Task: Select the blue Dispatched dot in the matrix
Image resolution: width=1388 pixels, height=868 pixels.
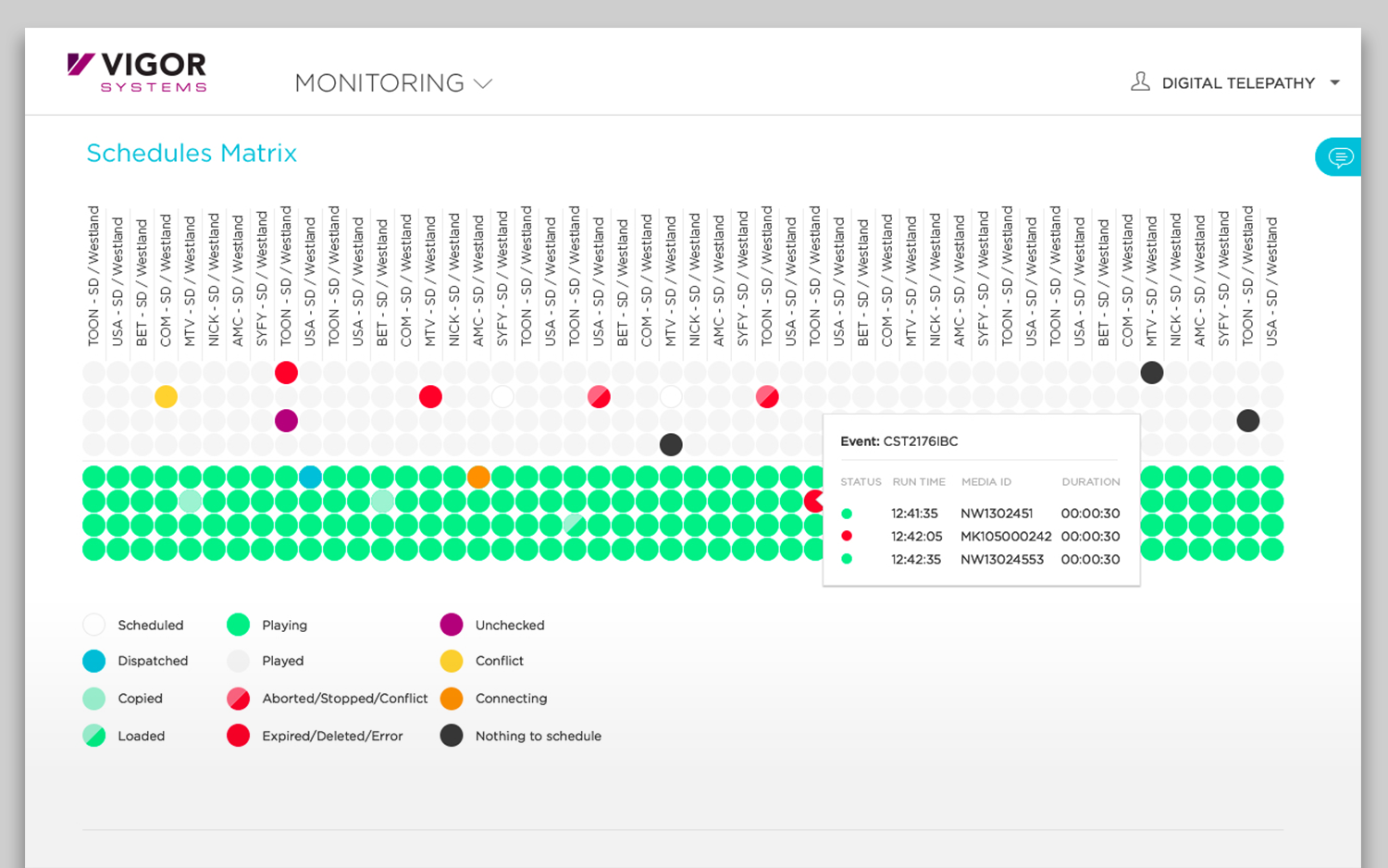Action: (310, 477)
